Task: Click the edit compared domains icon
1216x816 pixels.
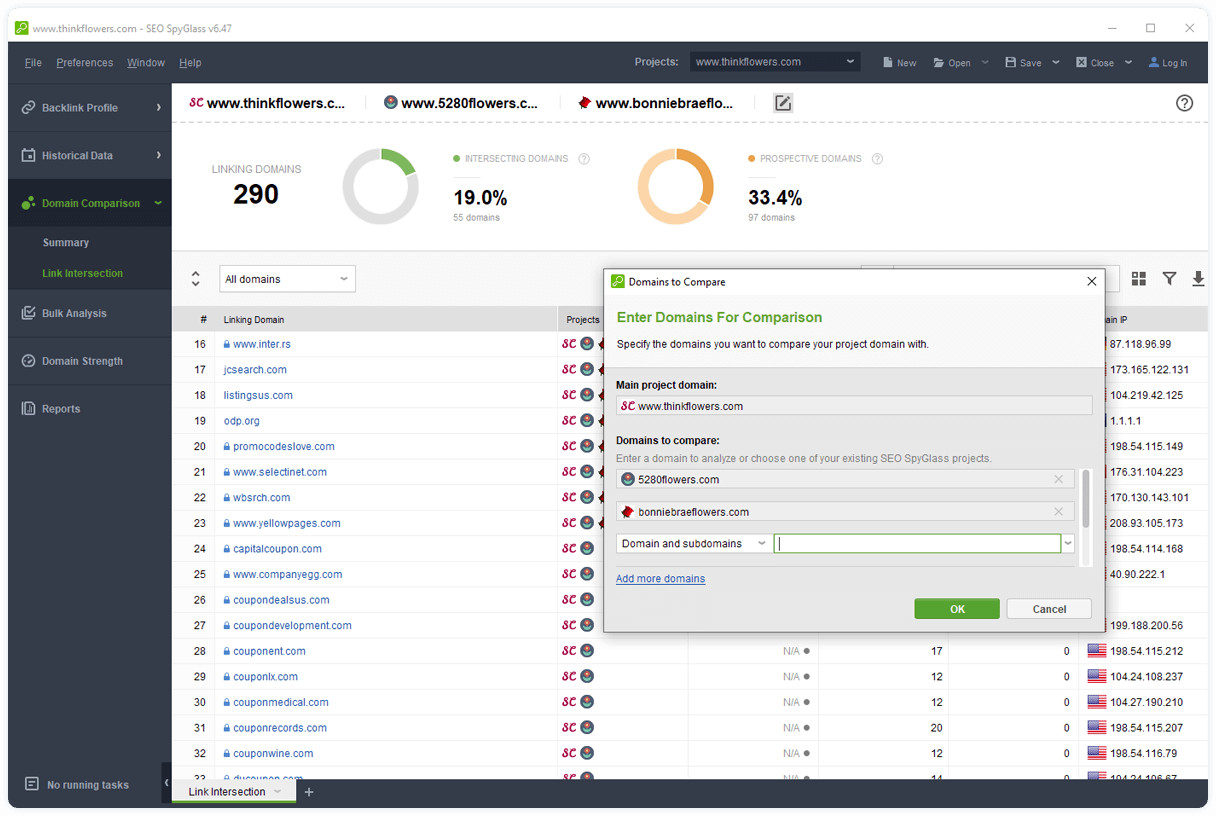Action: 783,103
